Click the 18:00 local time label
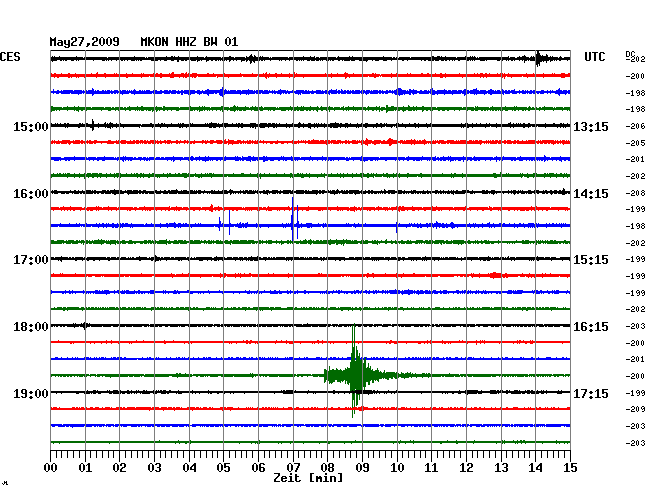The image size is (650, 494). pos(31,327)
